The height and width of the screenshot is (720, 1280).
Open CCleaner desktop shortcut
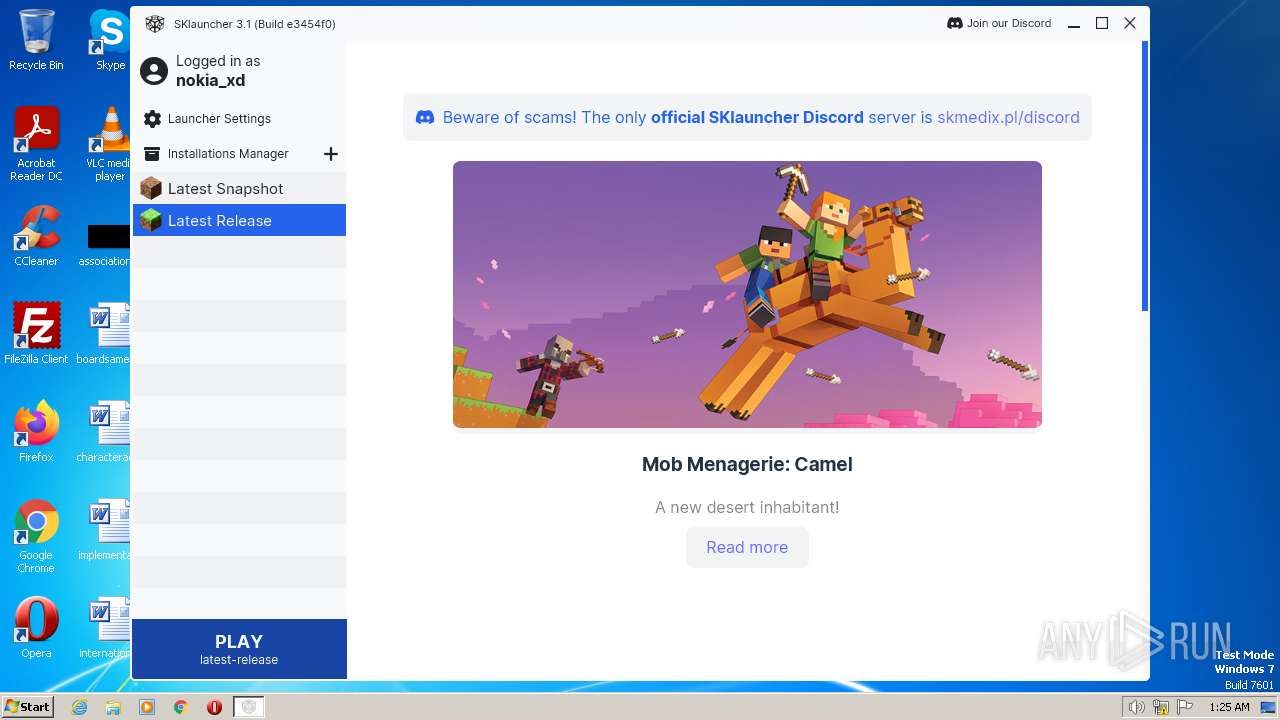click(36, 236)
